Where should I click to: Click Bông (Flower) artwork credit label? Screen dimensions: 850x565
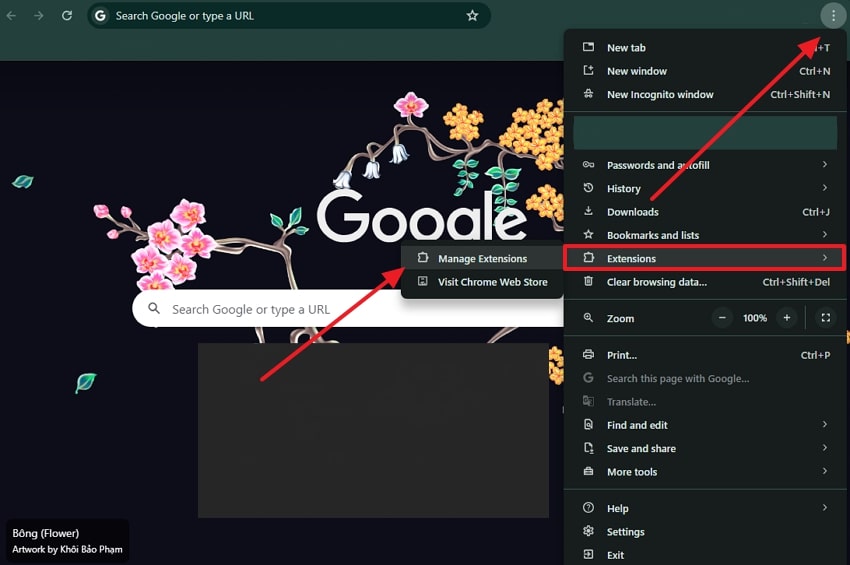pyautogui.click(x=46, y=533)
